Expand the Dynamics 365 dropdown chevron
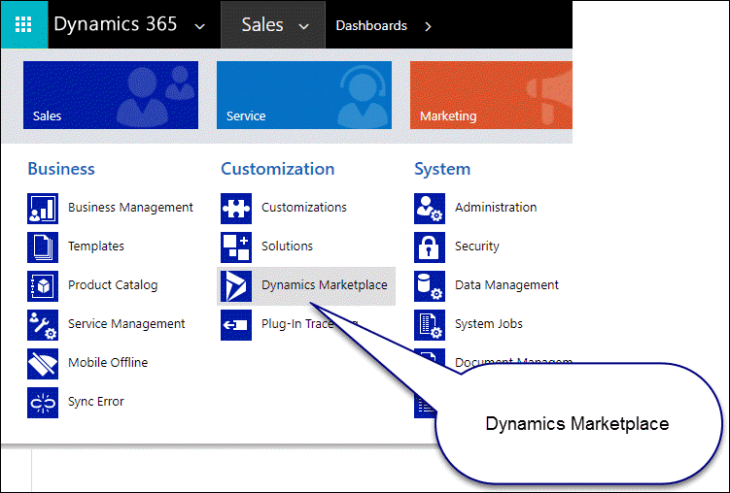The height and width of the screenshot is (493, 730). click(200, 27)
